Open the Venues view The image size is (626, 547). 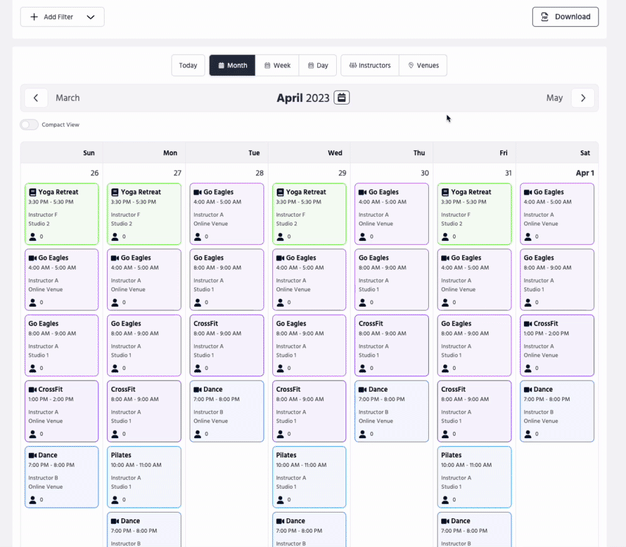[x=422, y=65]
